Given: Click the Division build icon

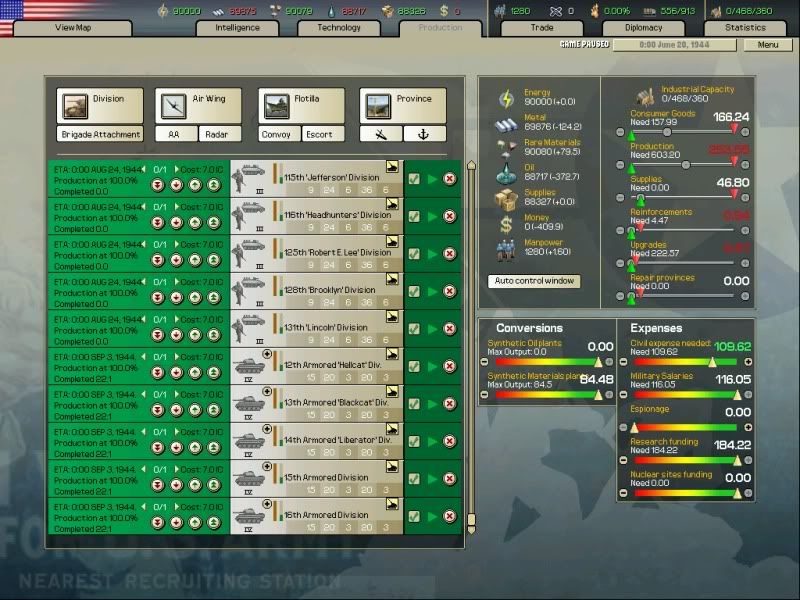Looking at the screenshot, I should tap(74, 104).
